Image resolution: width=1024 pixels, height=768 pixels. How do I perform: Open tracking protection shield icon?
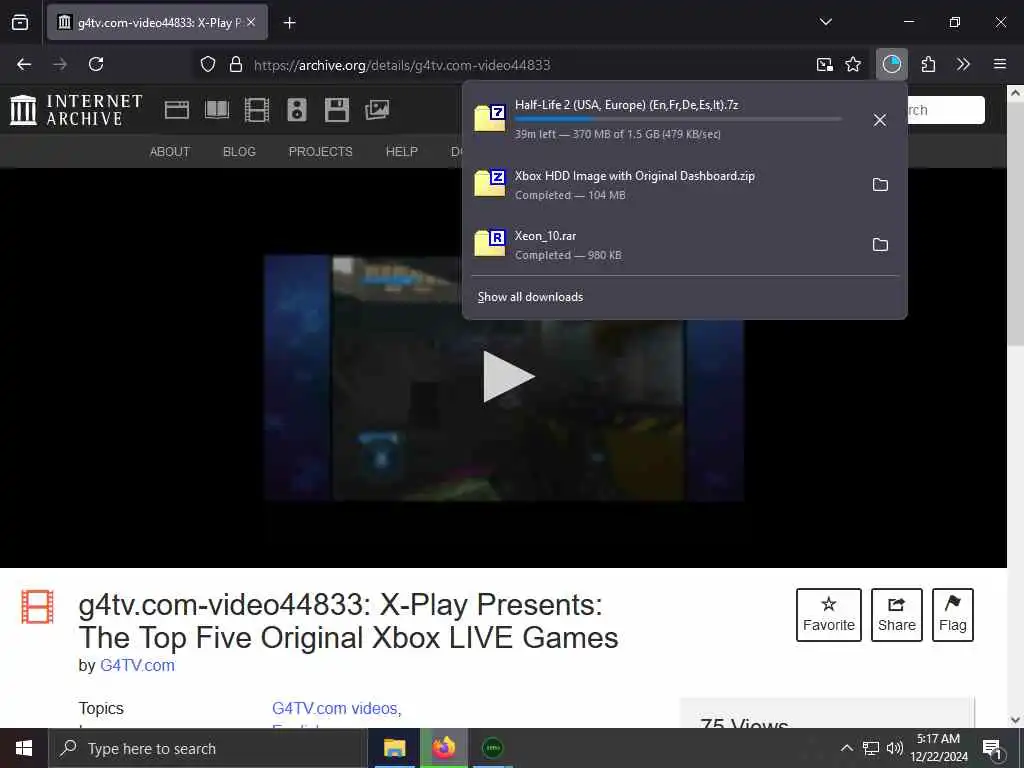pyautogui.click(x=208, y=64)
